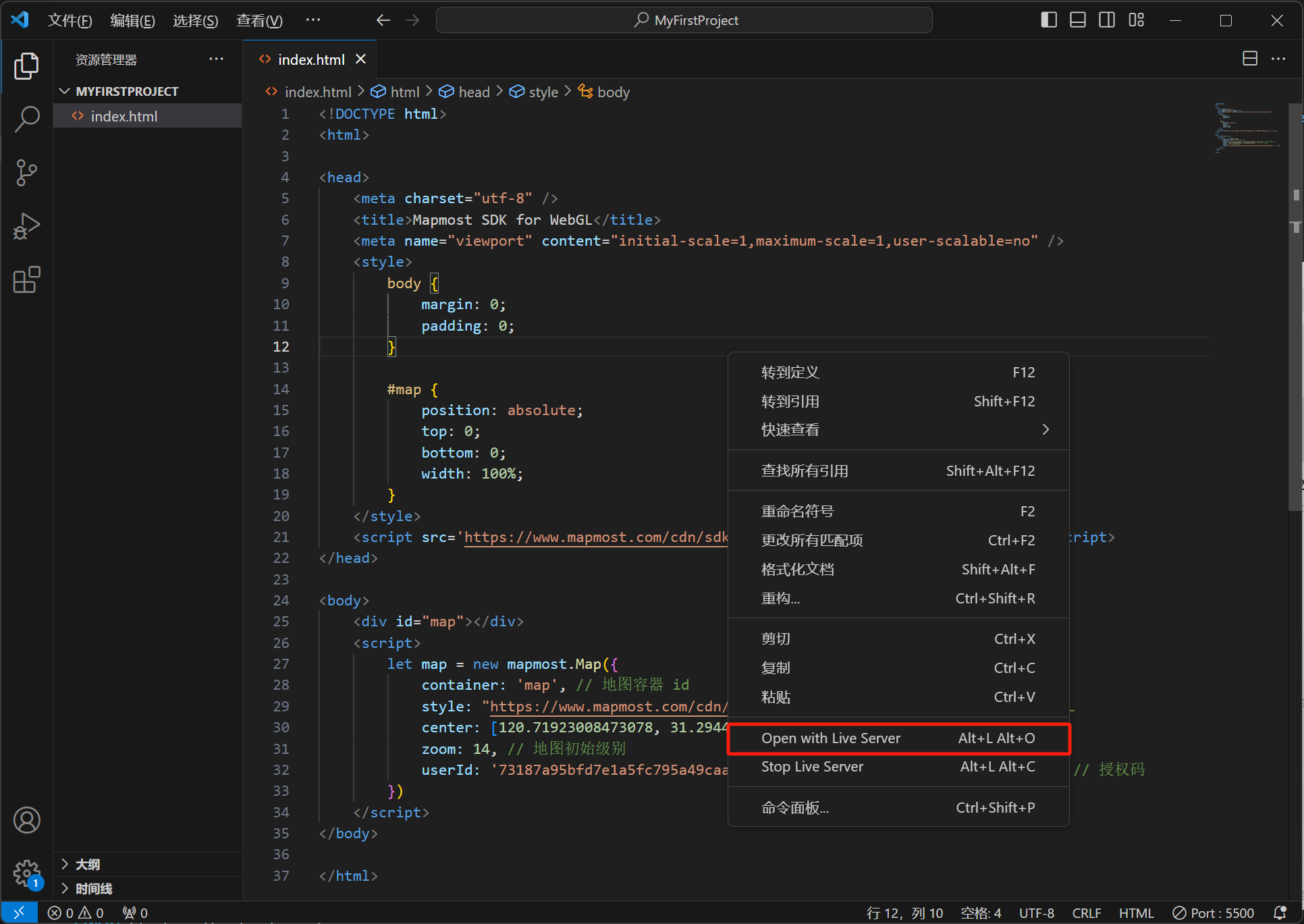Choose 粘贴 in context menu
Image resolution: width=1304 pixels, height=924 pixels.
tap(898, 697)
